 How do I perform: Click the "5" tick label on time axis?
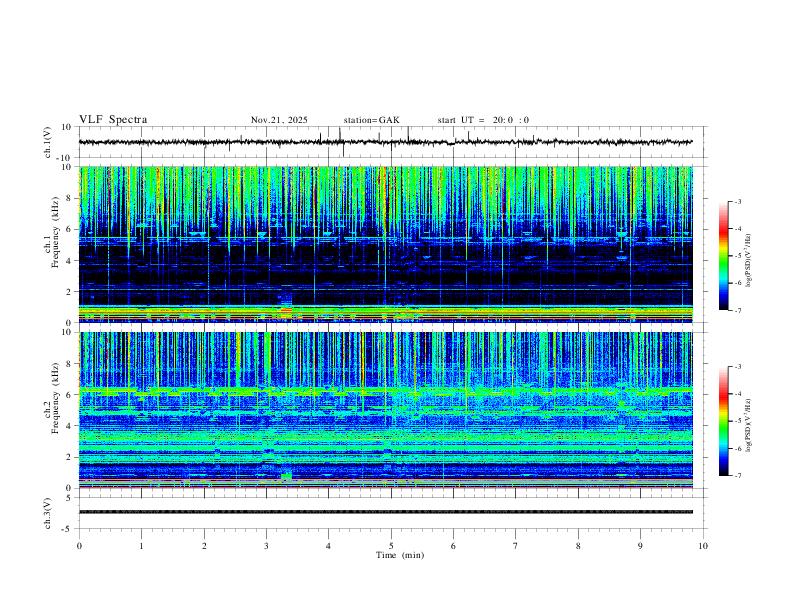391,546
